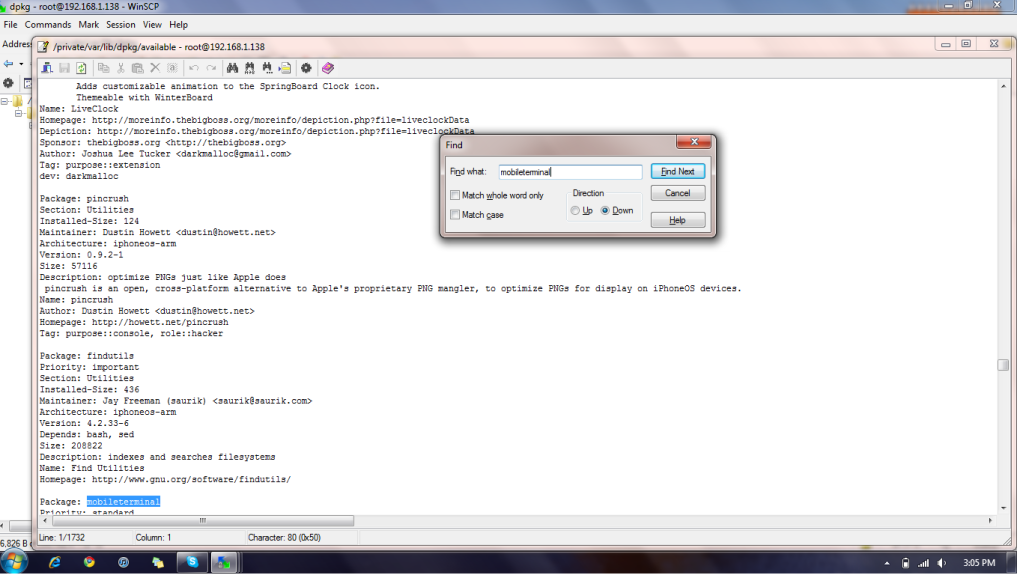Collapse the second nested folder tree node
This screenshot has width=1023, height=575.
[19, 114]
